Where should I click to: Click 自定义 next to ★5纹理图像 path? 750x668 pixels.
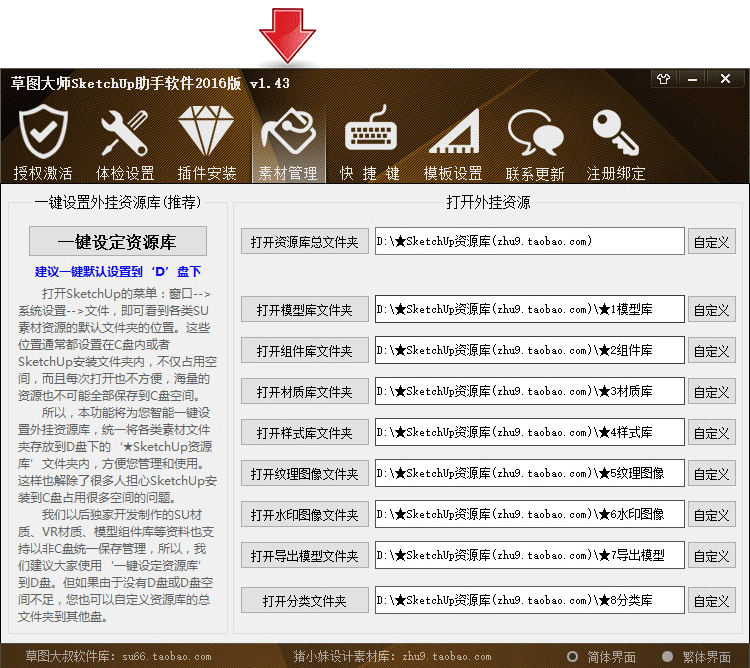(x=712, y=473)
